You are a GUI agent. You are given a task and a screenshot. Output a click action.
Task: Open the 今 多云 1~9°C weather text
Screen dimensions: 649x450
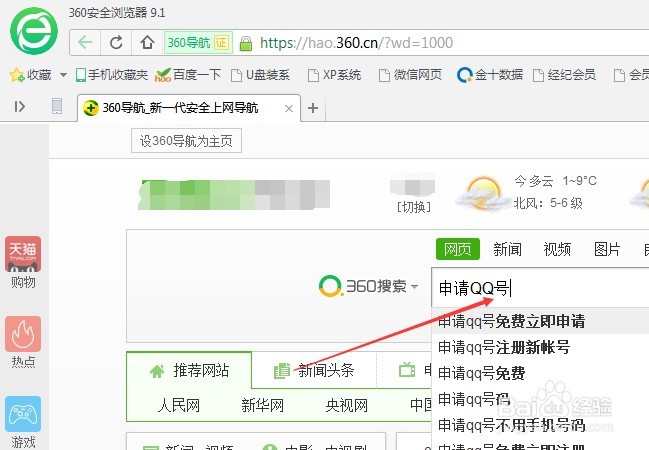pyautogui.click(x=555, y=181)
